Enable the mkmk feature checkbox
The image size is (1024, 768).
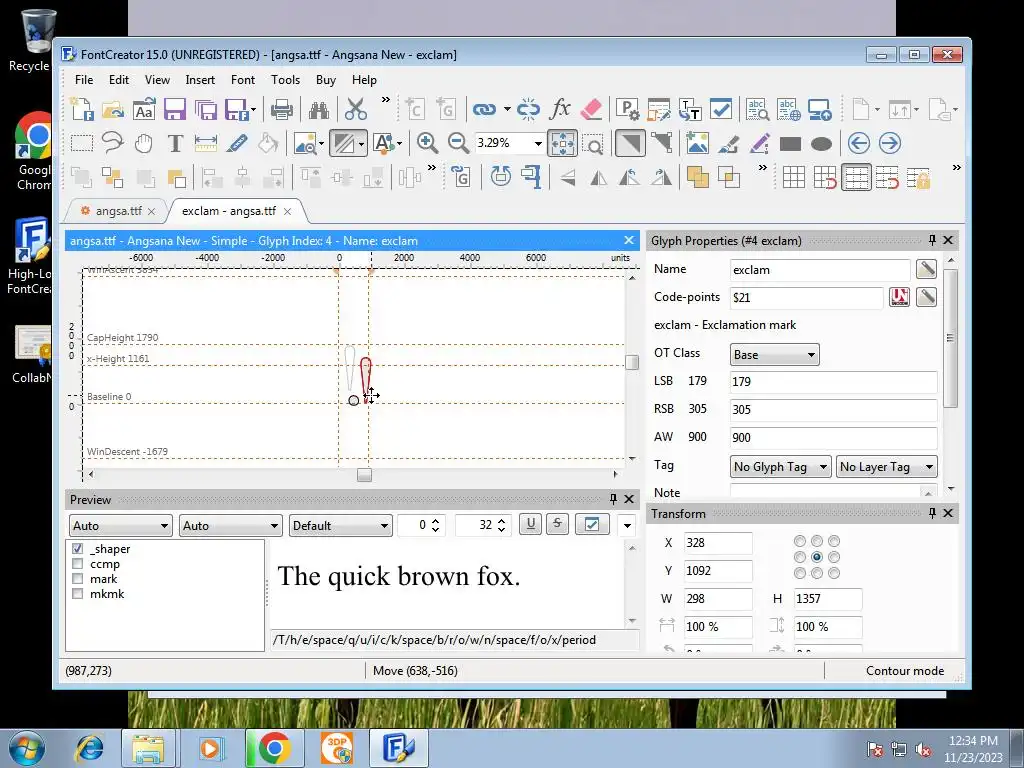click(78, 594)
